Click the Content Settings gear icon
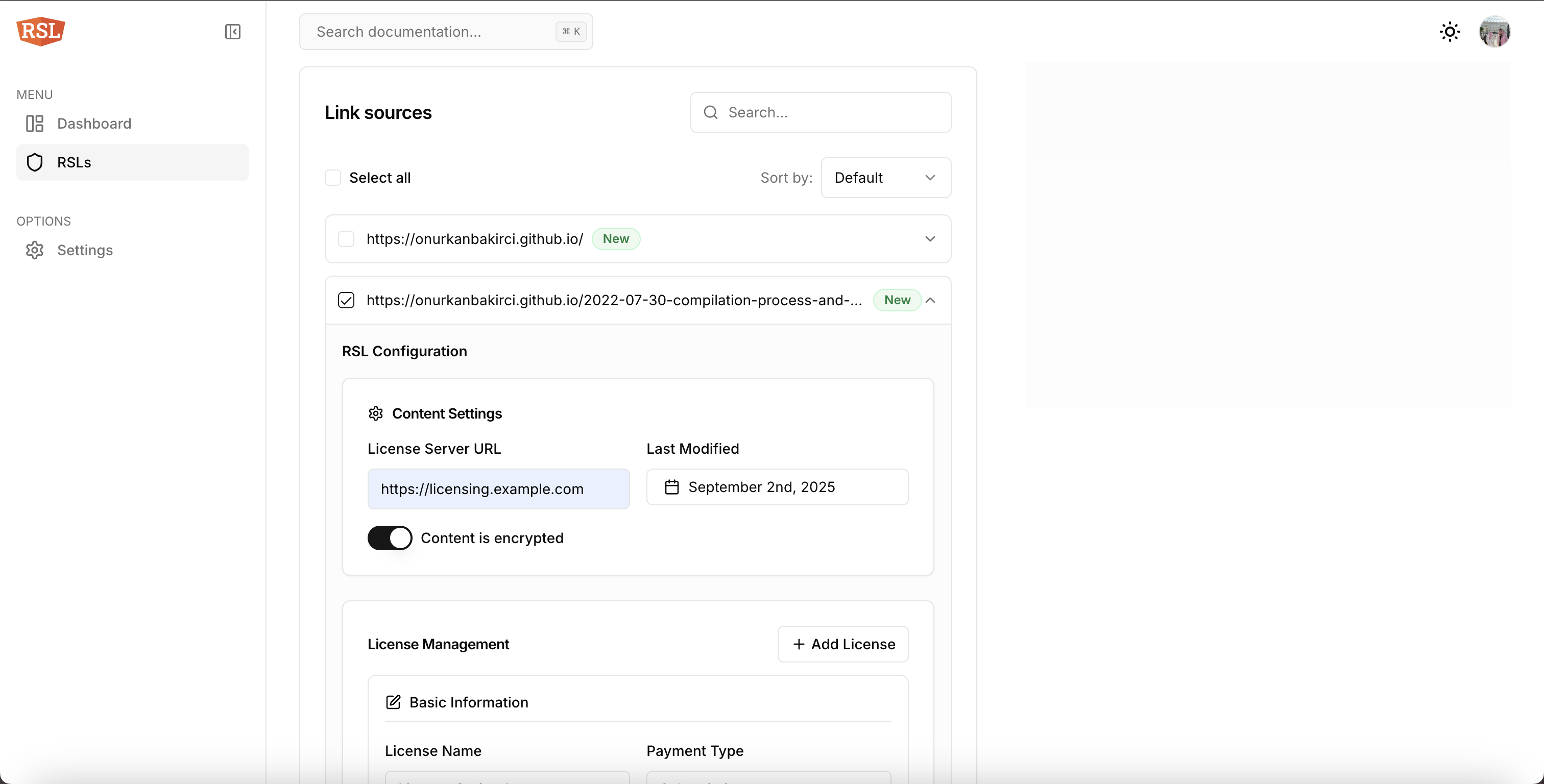Viewport: 1544px width, 784px height. click(x=376, y=413)
